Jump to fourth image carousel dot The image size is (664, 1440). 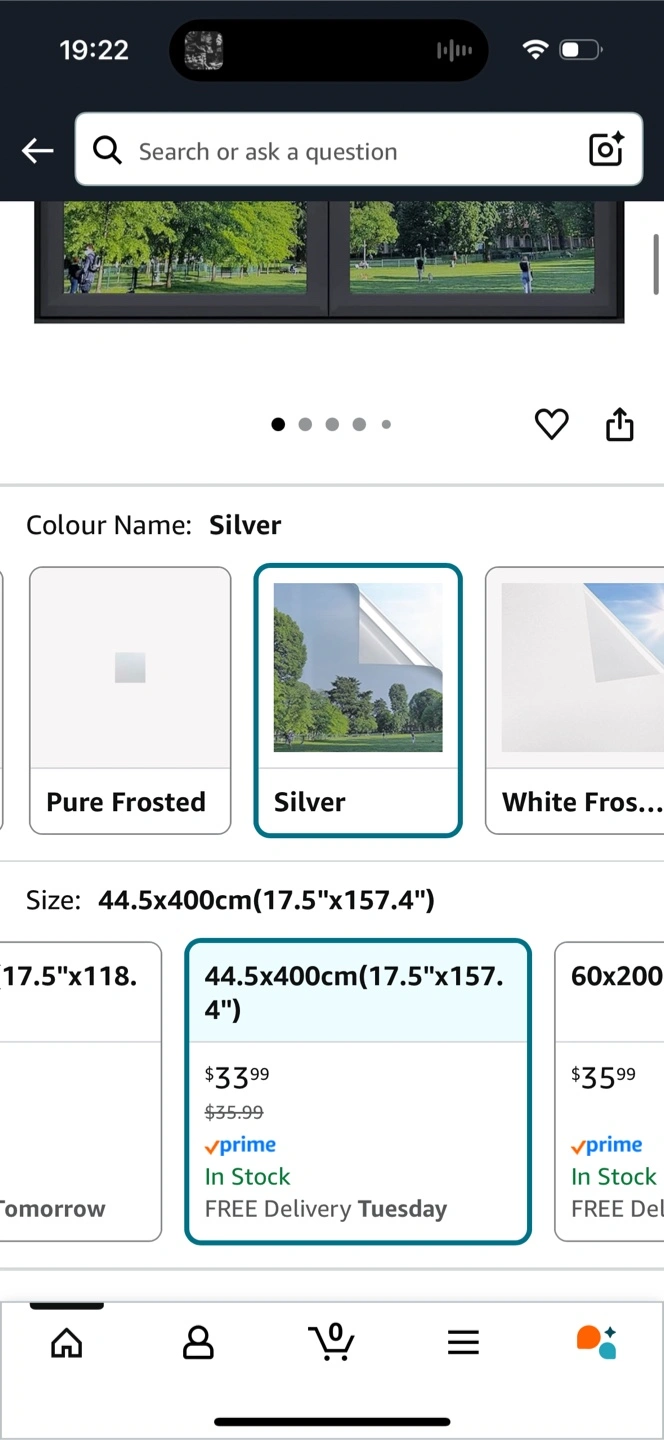coord(359,424)
